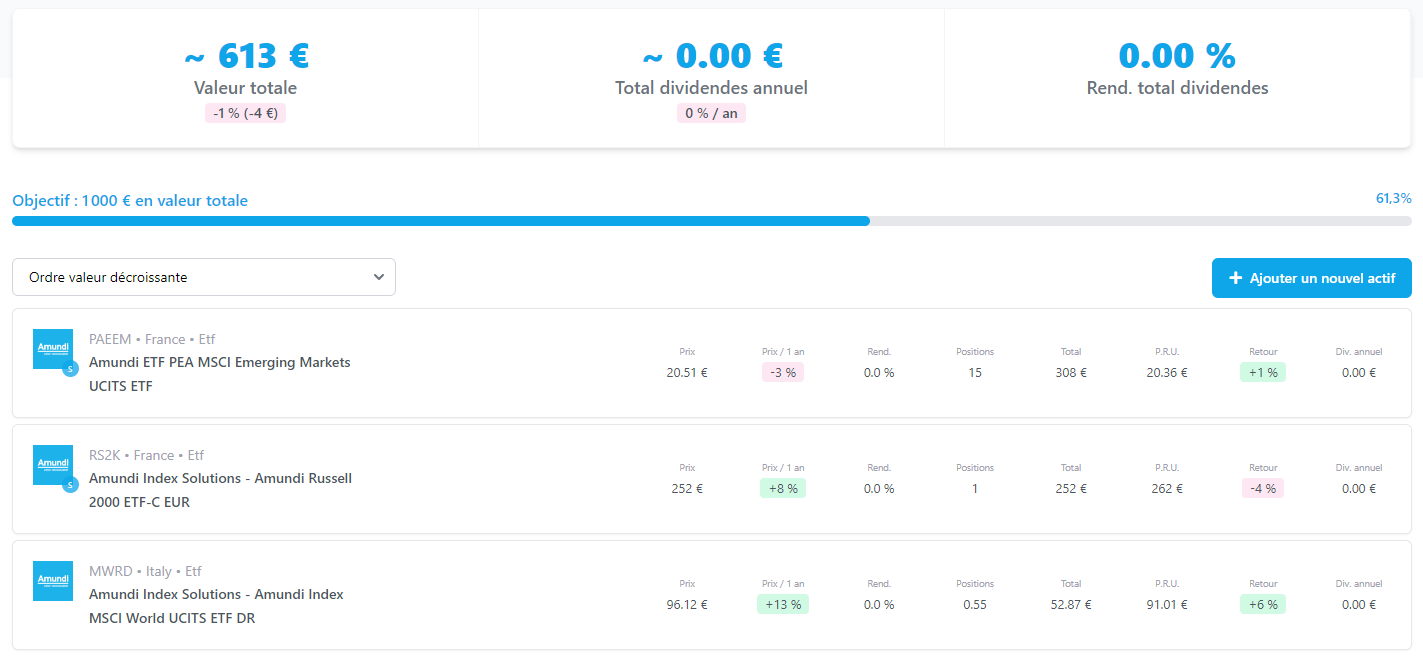Open Amundi Index MSCI World UCITS ETF
The height and width of the screenshot is (663, 1423).
(x=216, y=606)
